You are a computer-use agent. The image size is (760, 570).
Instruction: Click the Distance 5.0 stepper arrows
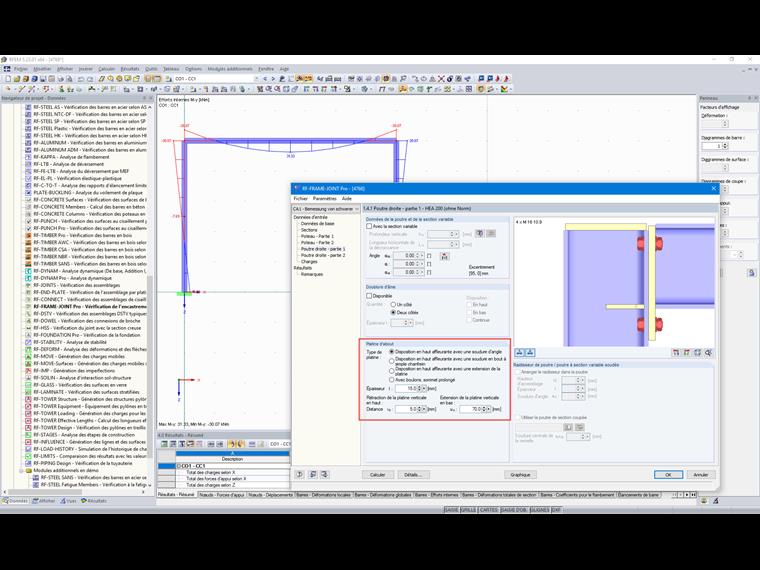tap(420, 409)
